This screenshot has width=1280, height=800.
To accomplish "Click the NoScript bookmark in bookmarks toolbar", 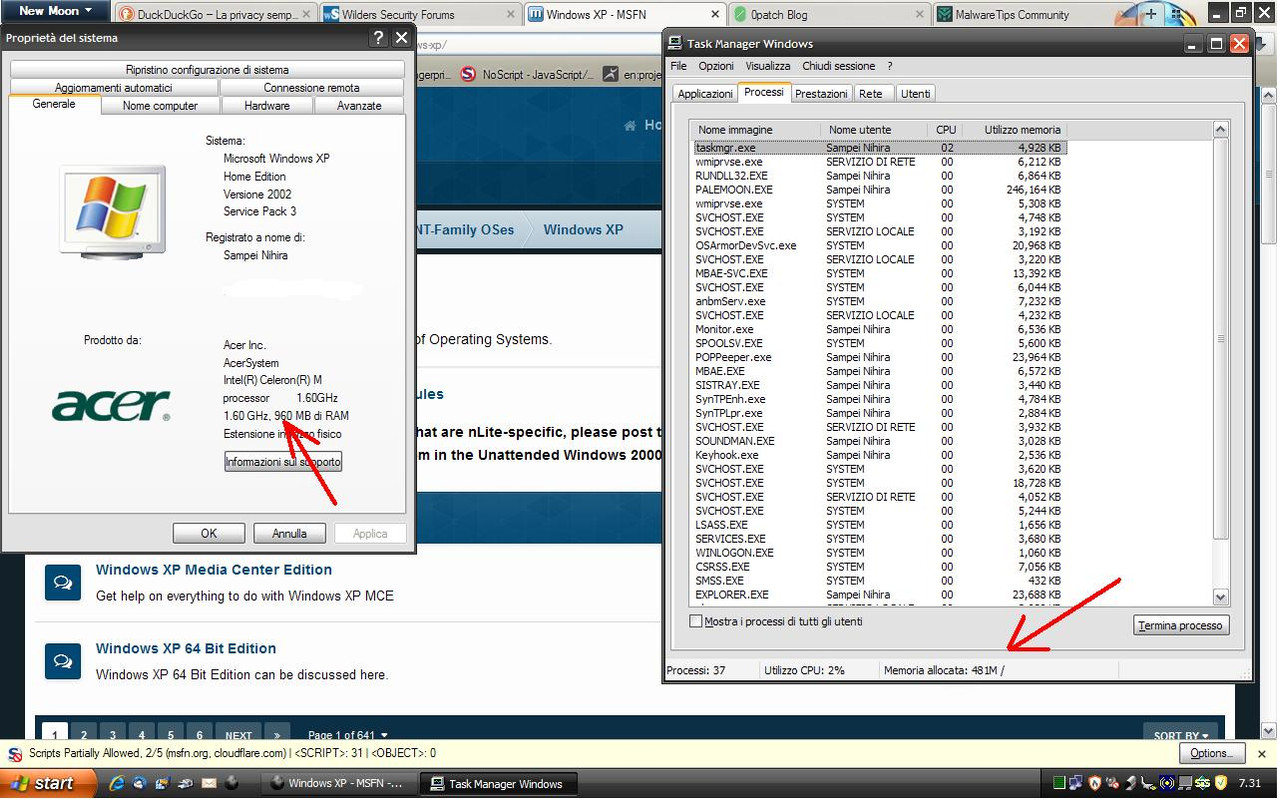I will coord(527,74).
